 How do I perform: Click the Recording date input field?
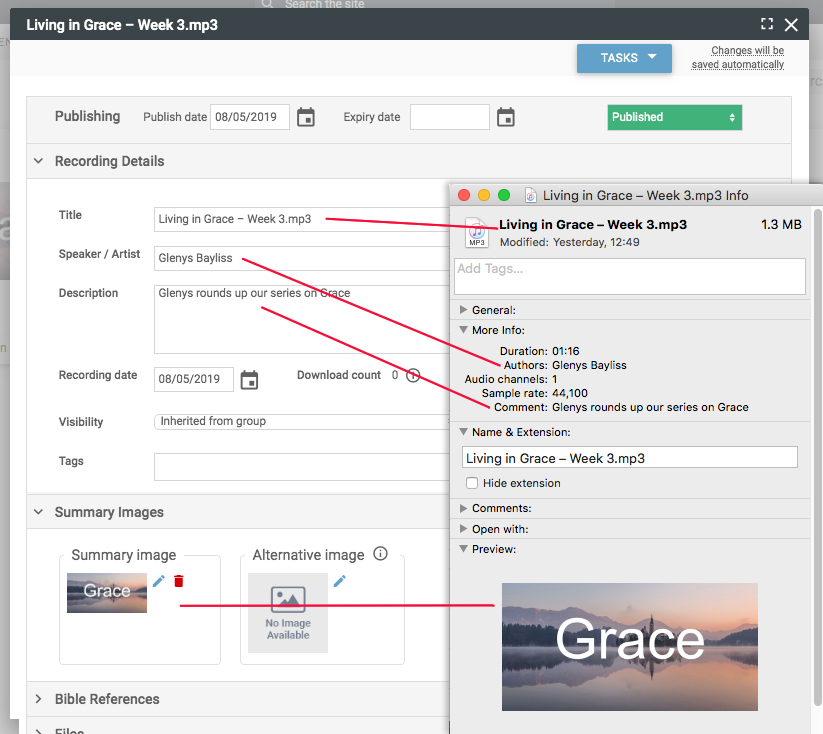point(194,379)
